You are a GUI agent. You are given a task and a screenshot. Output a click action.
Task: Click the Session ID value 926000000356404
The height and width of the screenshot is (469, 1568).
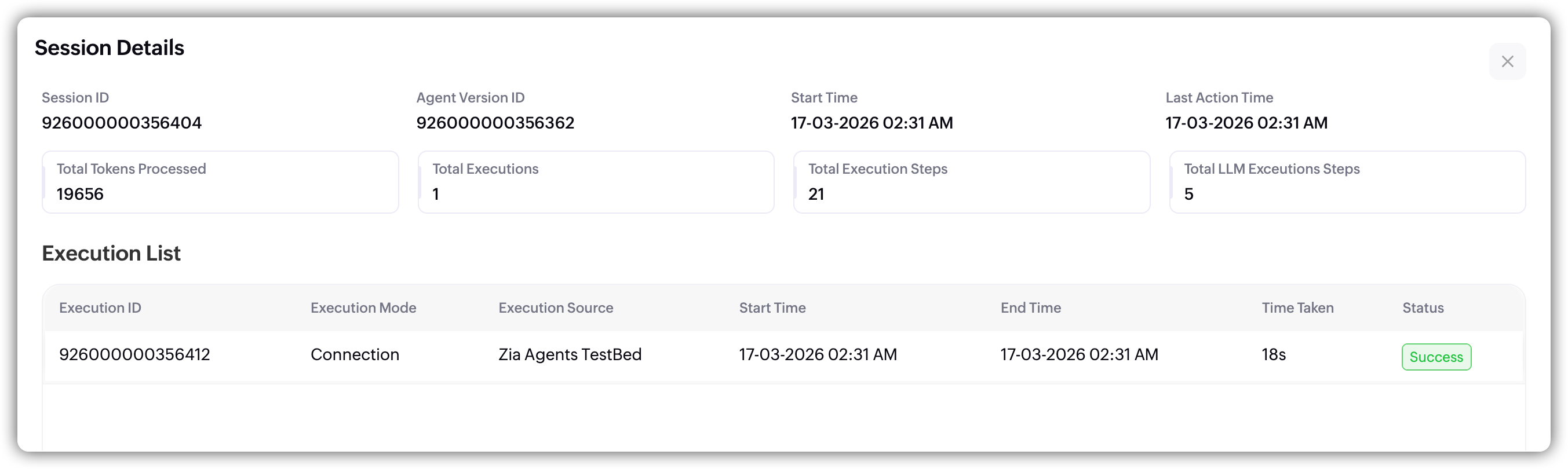click(122, 123)
